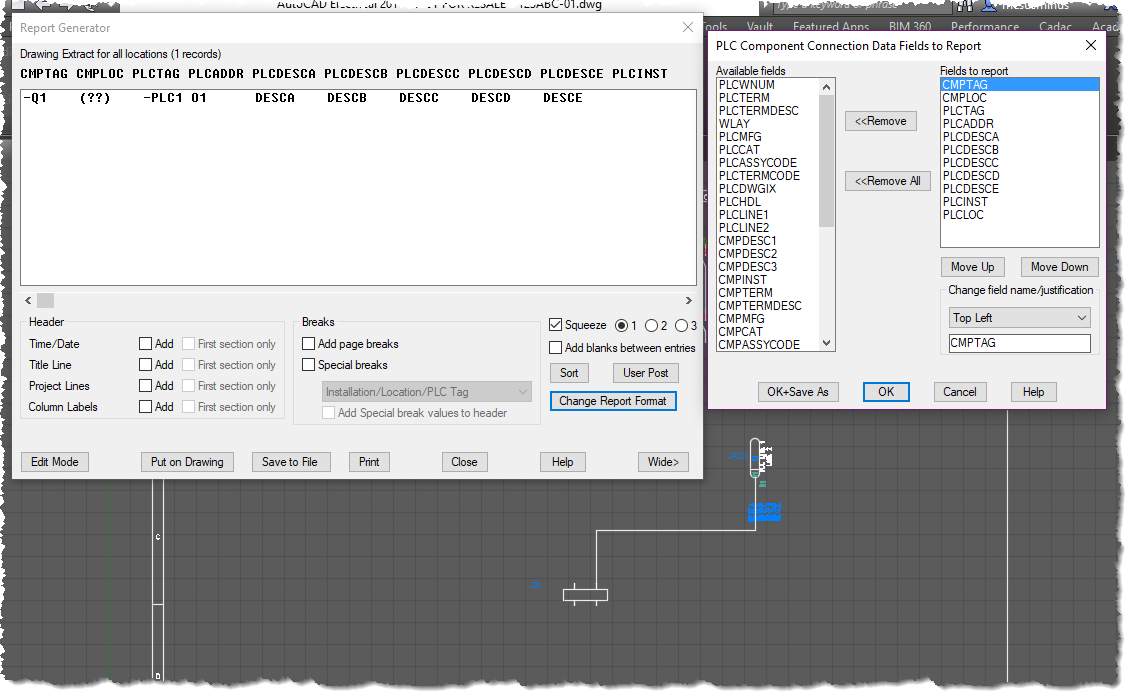
Task: Toggle the "Special breaks" checkbox
Action: click(308, 364)
